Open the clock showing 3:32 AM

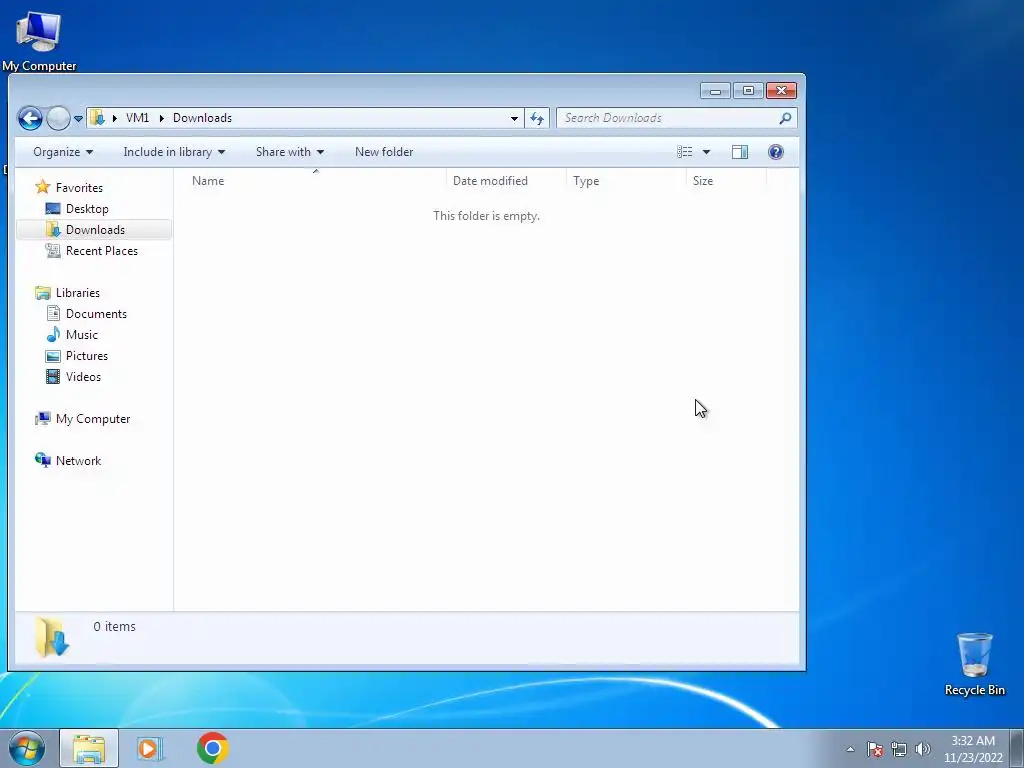pos(973,749)
